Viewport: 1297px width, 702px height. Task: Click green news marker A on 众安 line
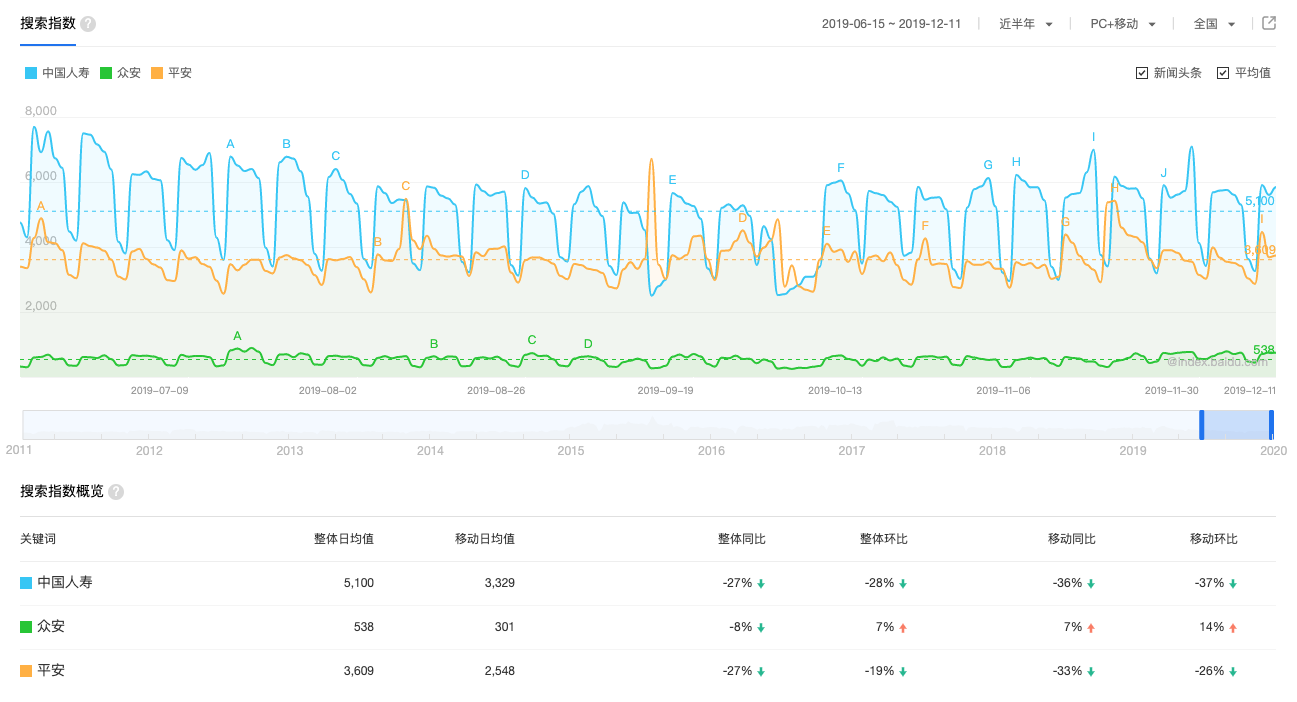(237, 336)
